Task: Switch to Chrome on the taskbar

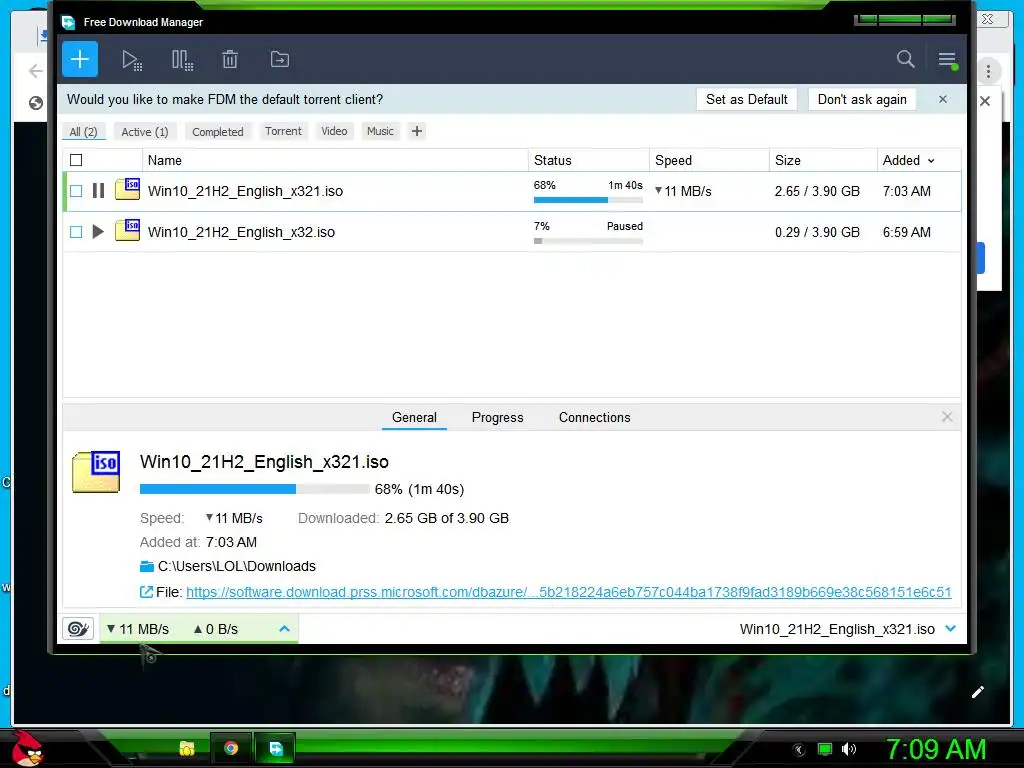Action: click(231, 748)
